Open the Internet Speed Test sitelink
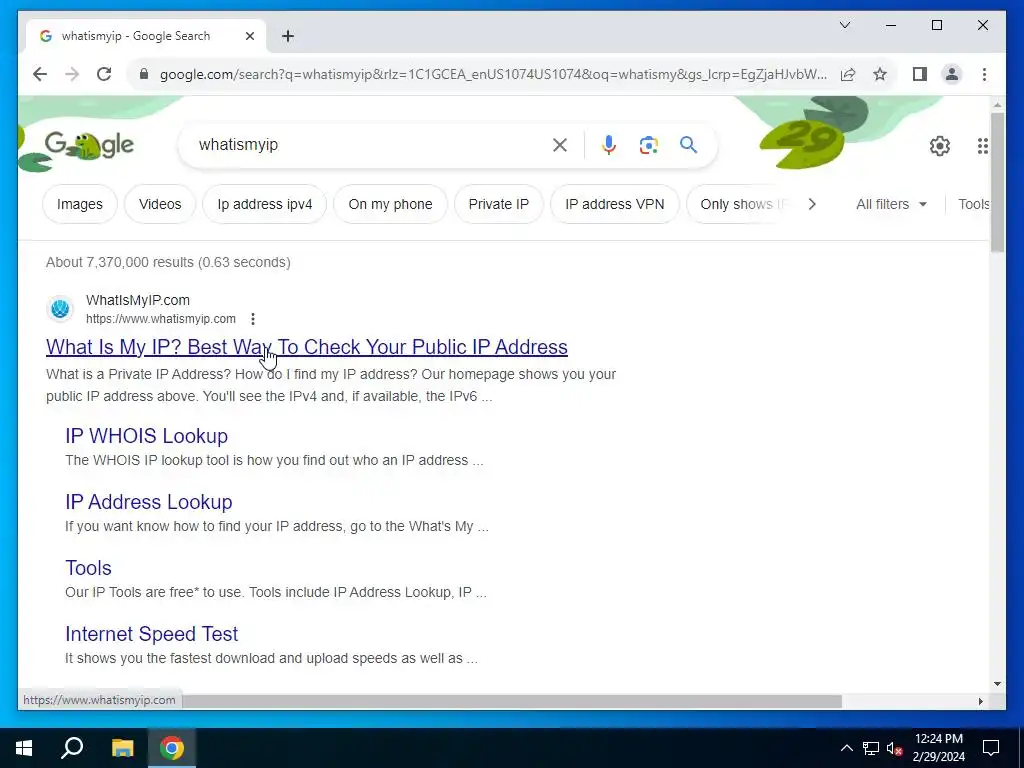This screenshot has width=1024, height=768. pyautogui.click(x=152, y=633)
